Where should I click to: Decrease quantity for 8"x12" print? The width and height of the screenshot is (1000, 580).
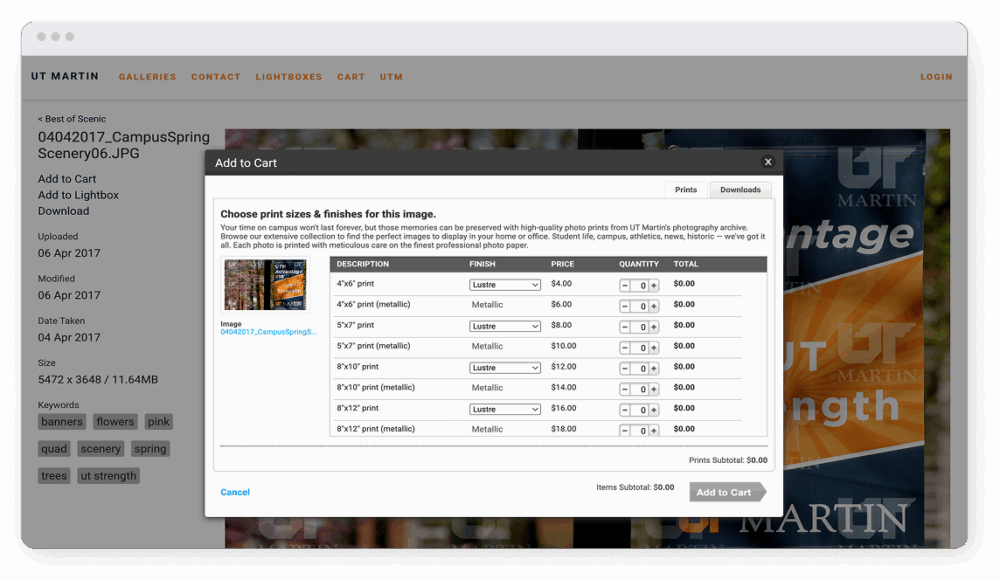pos(625,410)
